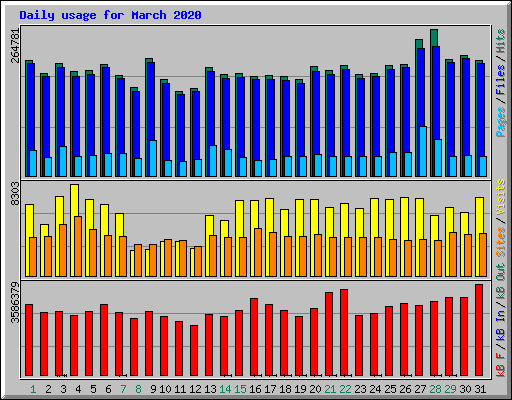Click day label 16 on x-axis
This screenshot has width=512, height=400.
tap(255, 389)
